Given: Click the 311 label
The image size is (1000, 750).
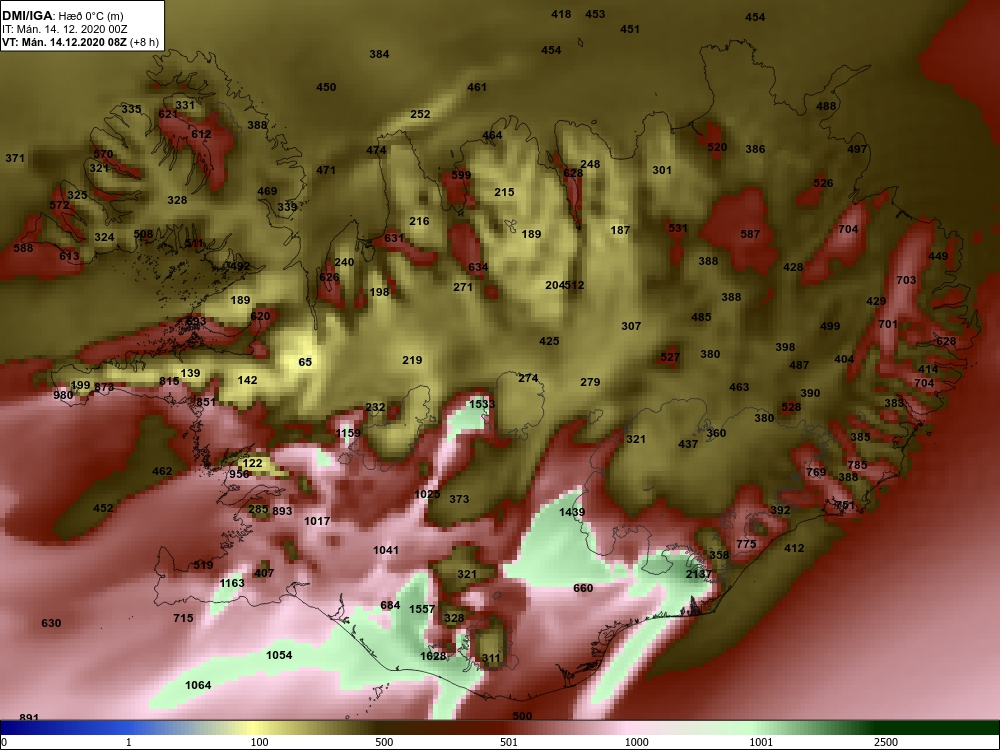Looking at the screenshot, I should 491,658.
